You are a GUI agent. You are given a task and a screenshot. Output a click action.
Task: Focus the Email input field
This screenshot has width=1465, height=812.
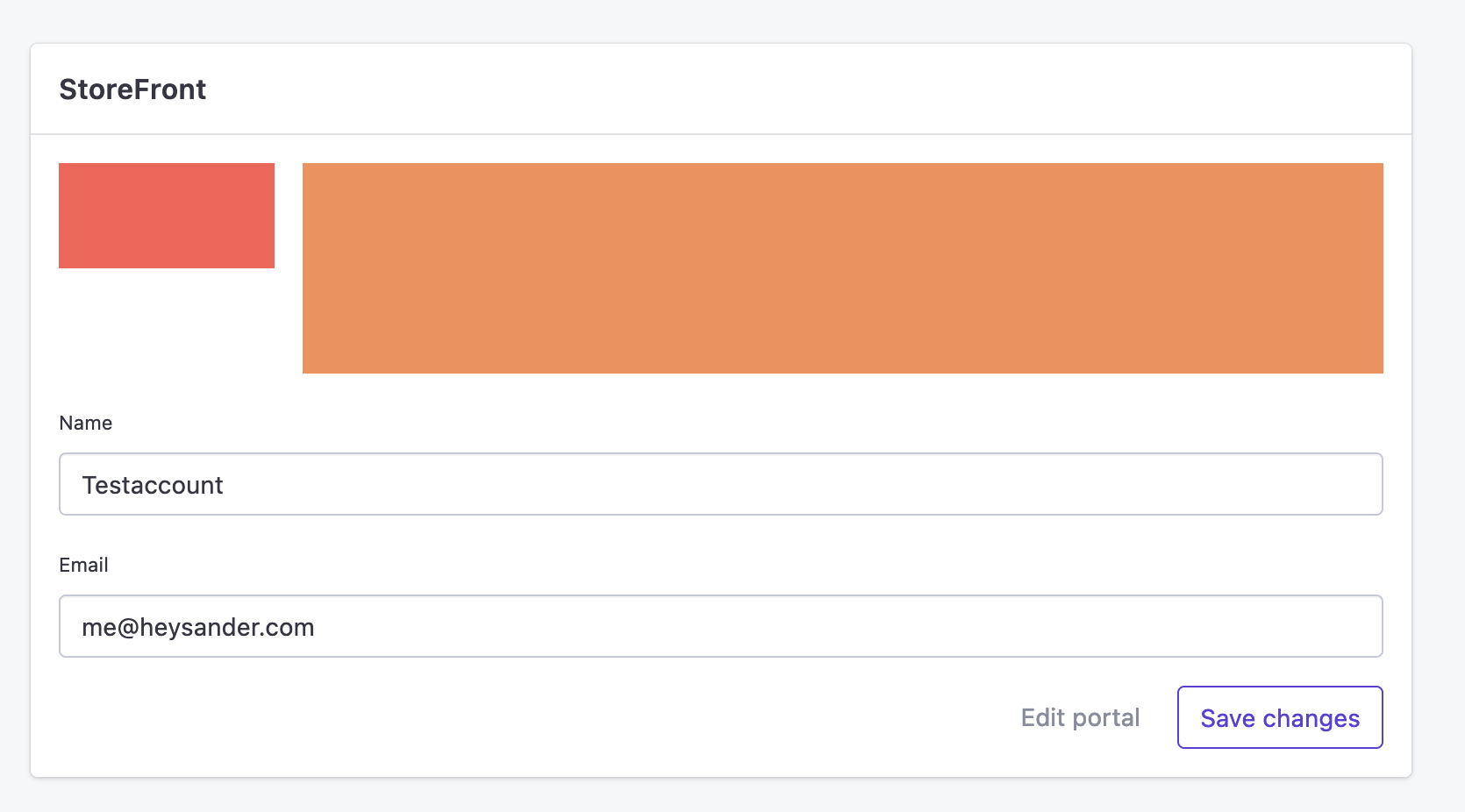(721, 626)
